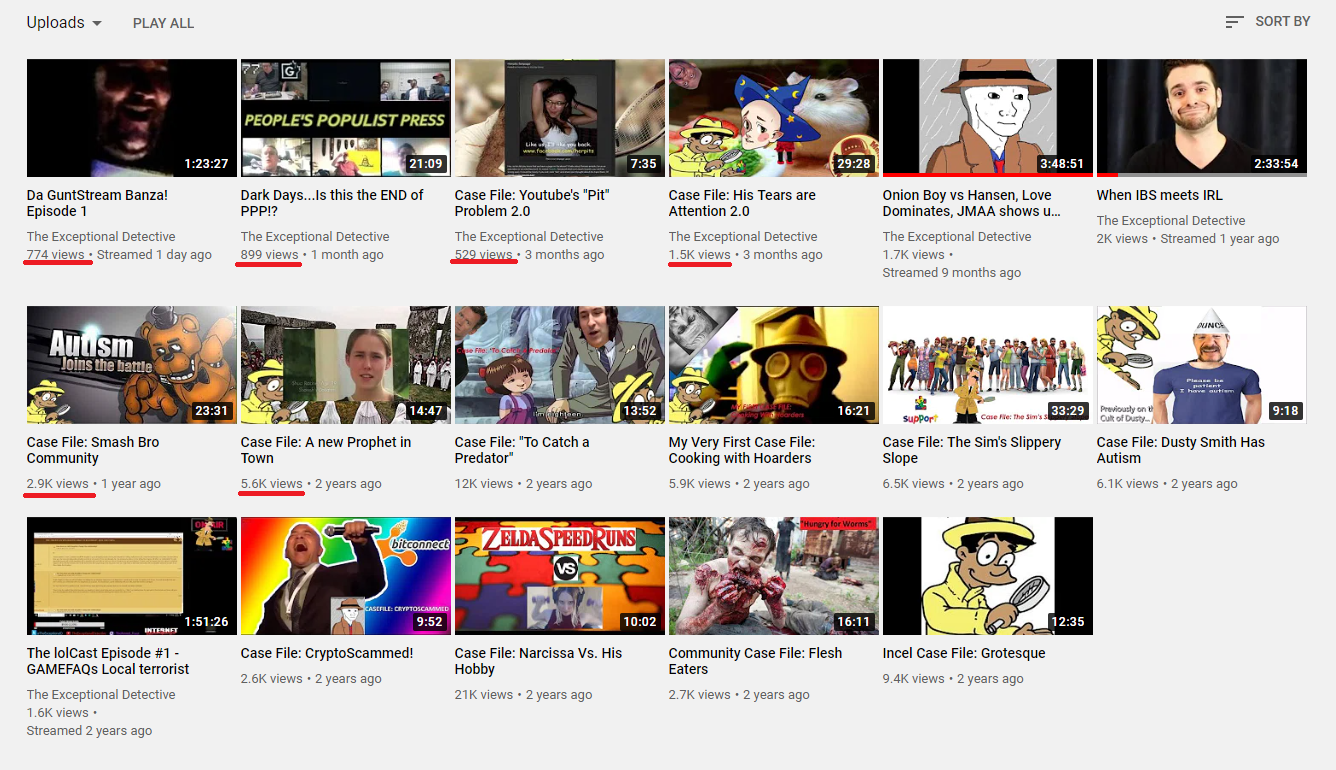The width and height of the screenshot is (1336, 770).
Task: Open title 'Case File: The Sim's Slippery Slope'
Action: coord(972,450)
